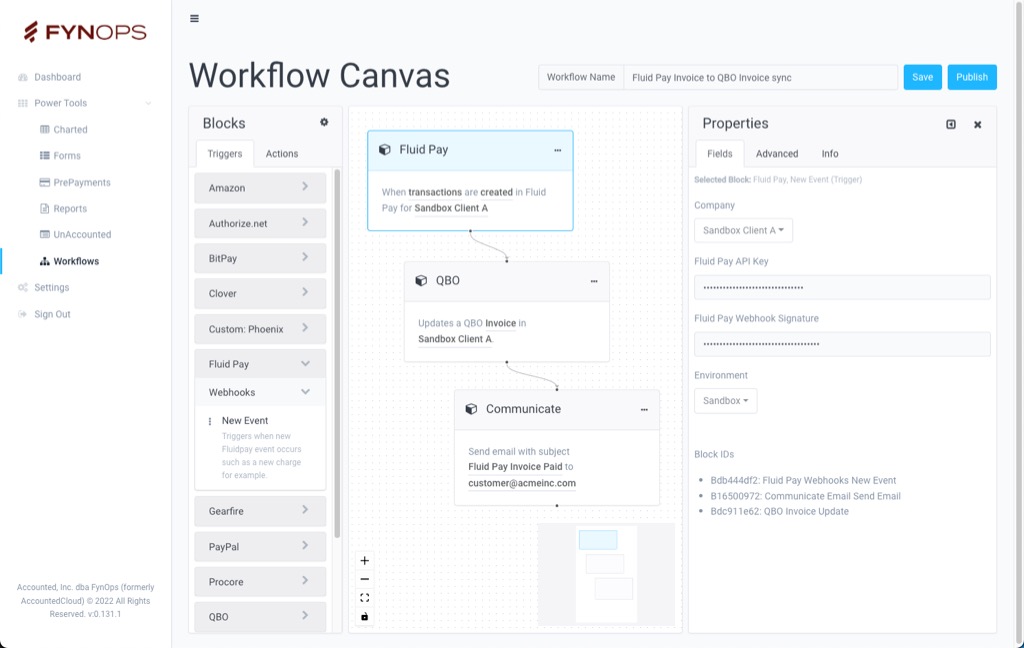Select the Advanced tab in Properties
The width and height of the screenshot is (1024, 648).
coord(777,154)
